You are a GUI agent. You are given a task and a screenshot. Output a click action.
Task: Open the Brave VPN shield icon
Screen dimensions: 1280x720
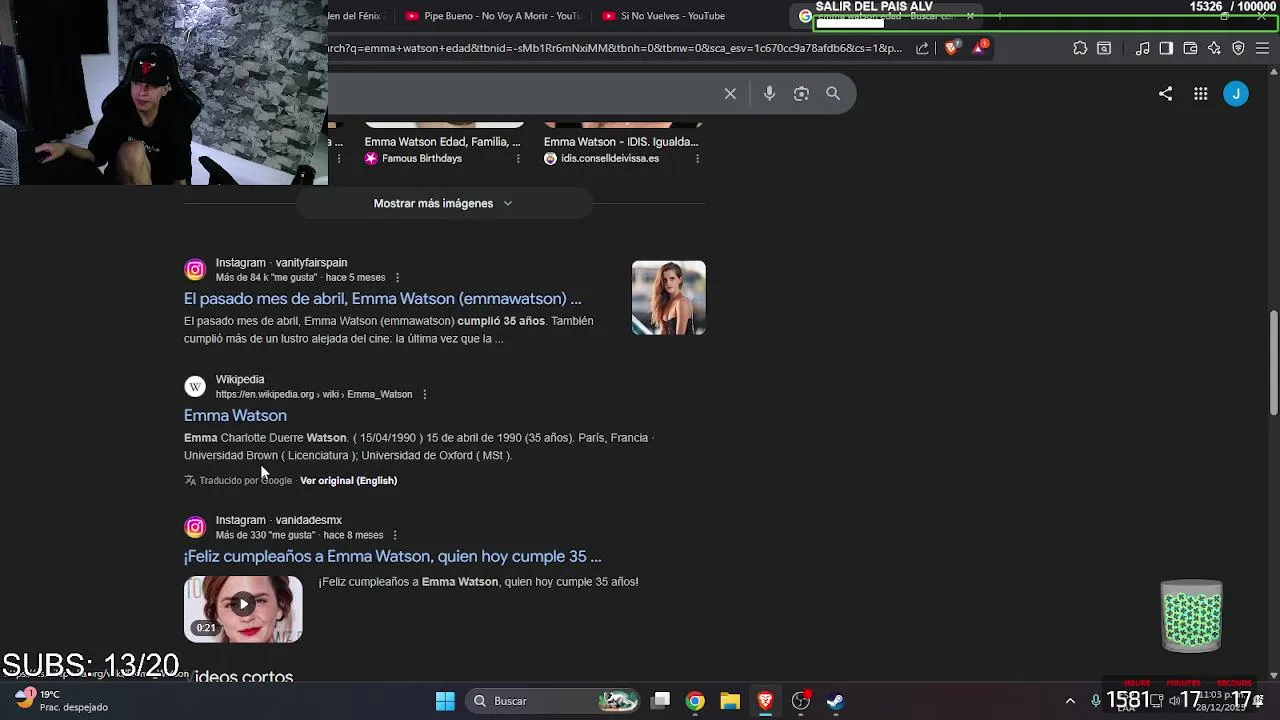(x=1238, y=48)
